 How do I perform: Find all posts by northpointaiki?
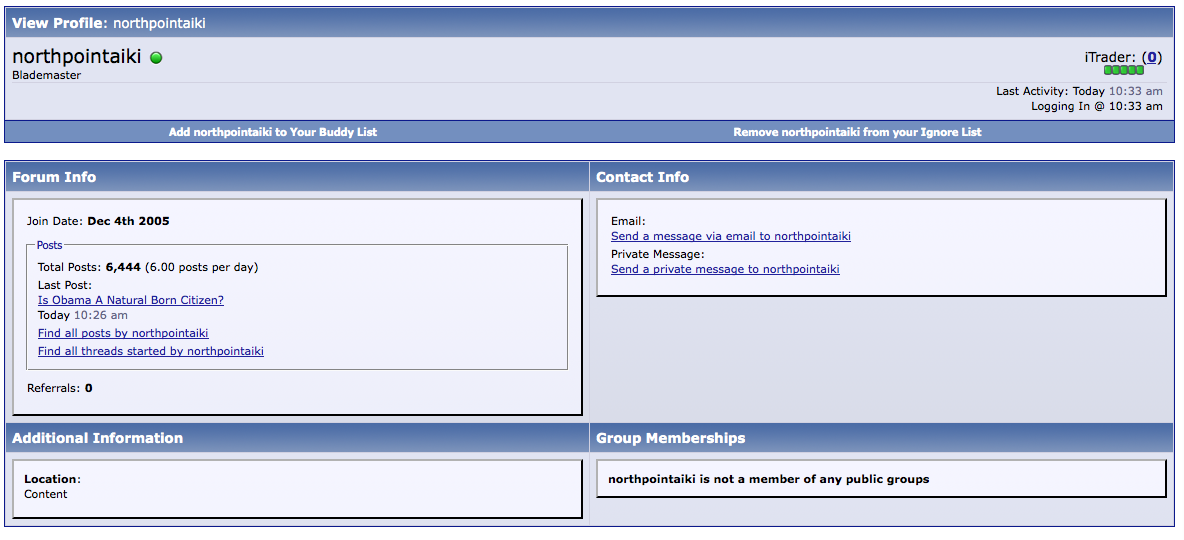123,333
